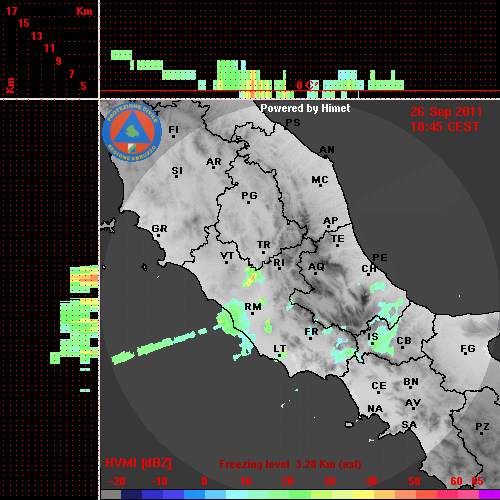Click the PE city label

tap(380, 257)
